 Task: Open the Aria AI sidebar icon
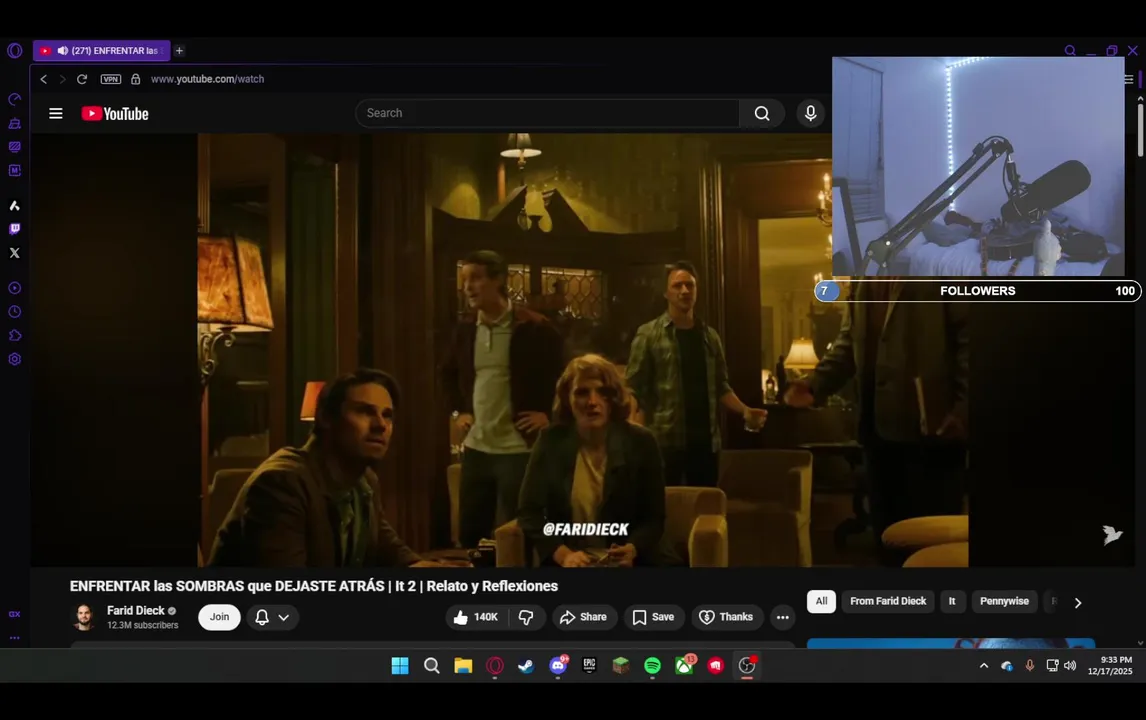(15, 205)
